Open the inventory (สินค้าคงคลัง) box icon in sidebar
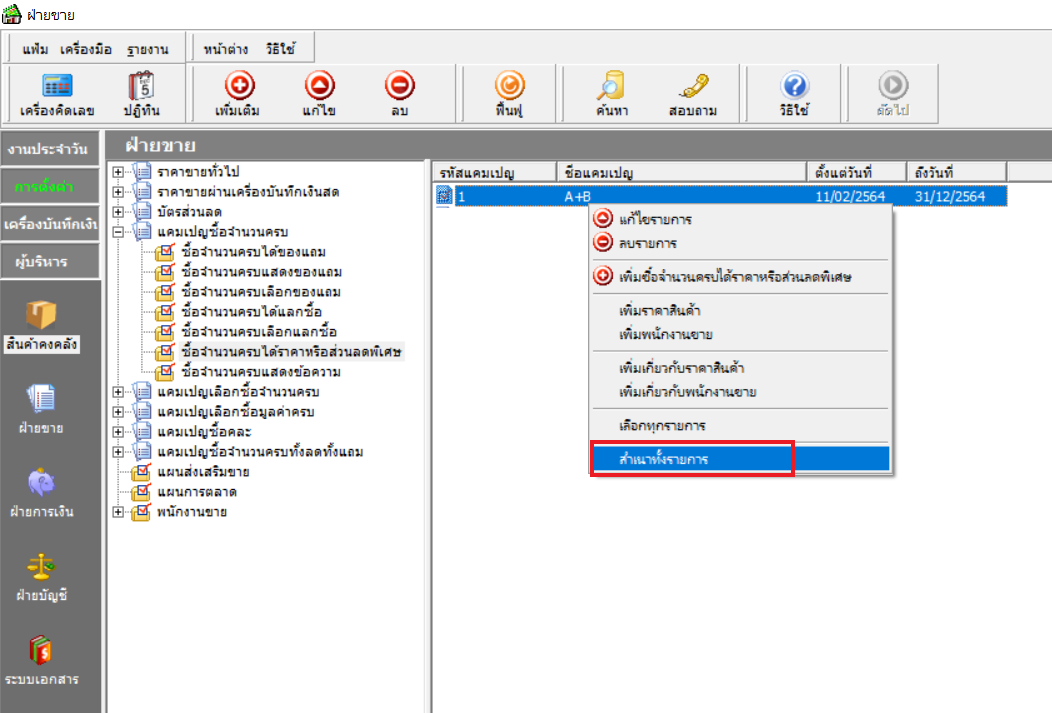 click(41, 322)
